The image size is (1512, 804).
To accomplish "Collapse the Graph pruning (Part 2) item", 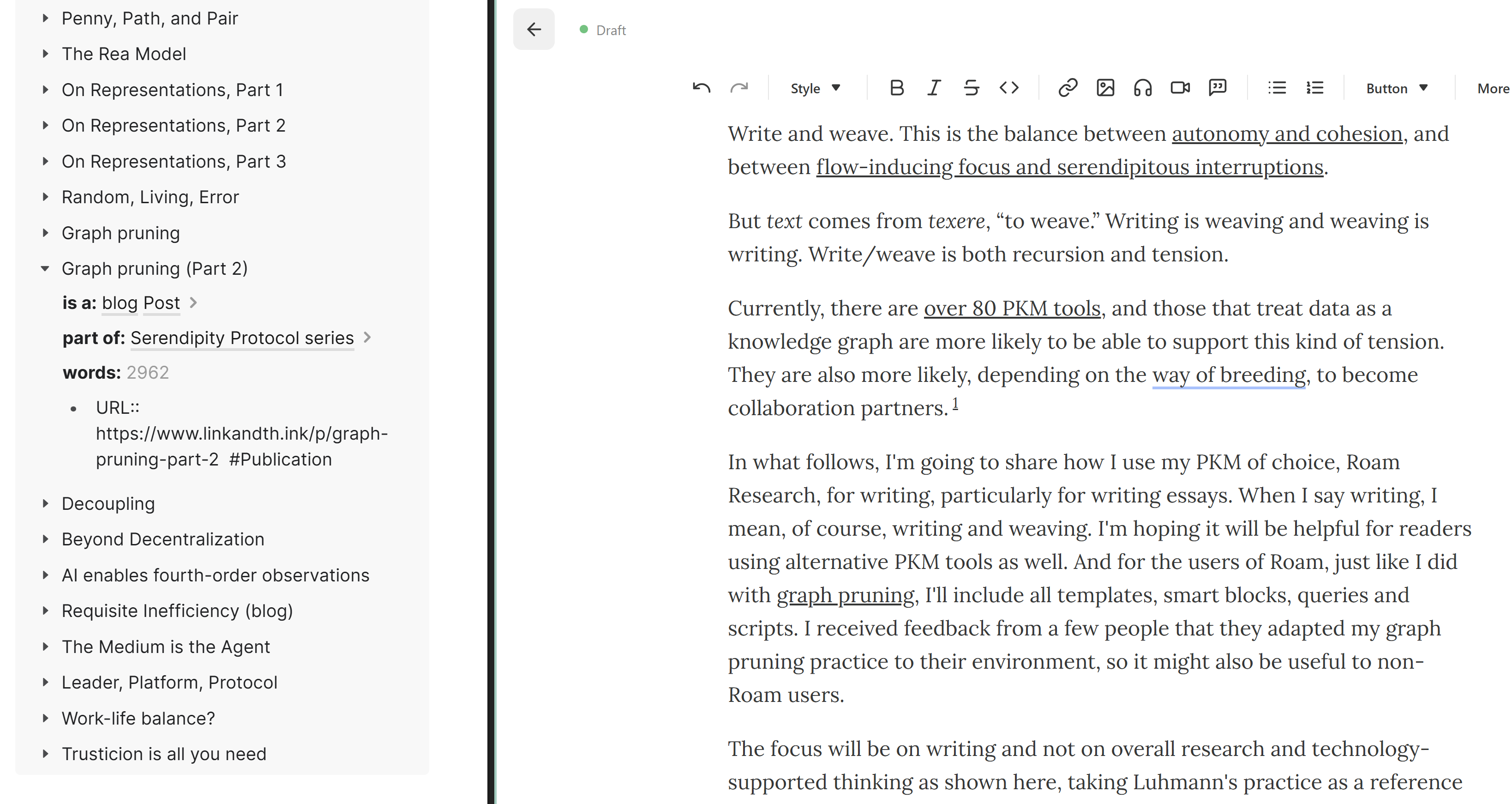I will 45,268.
